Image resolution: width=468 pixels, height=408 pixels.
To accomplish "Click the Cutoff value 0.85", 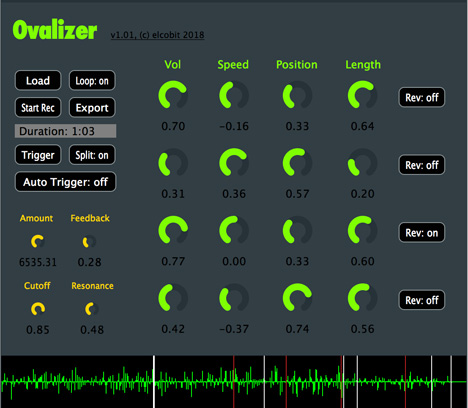I will (38, 330).
